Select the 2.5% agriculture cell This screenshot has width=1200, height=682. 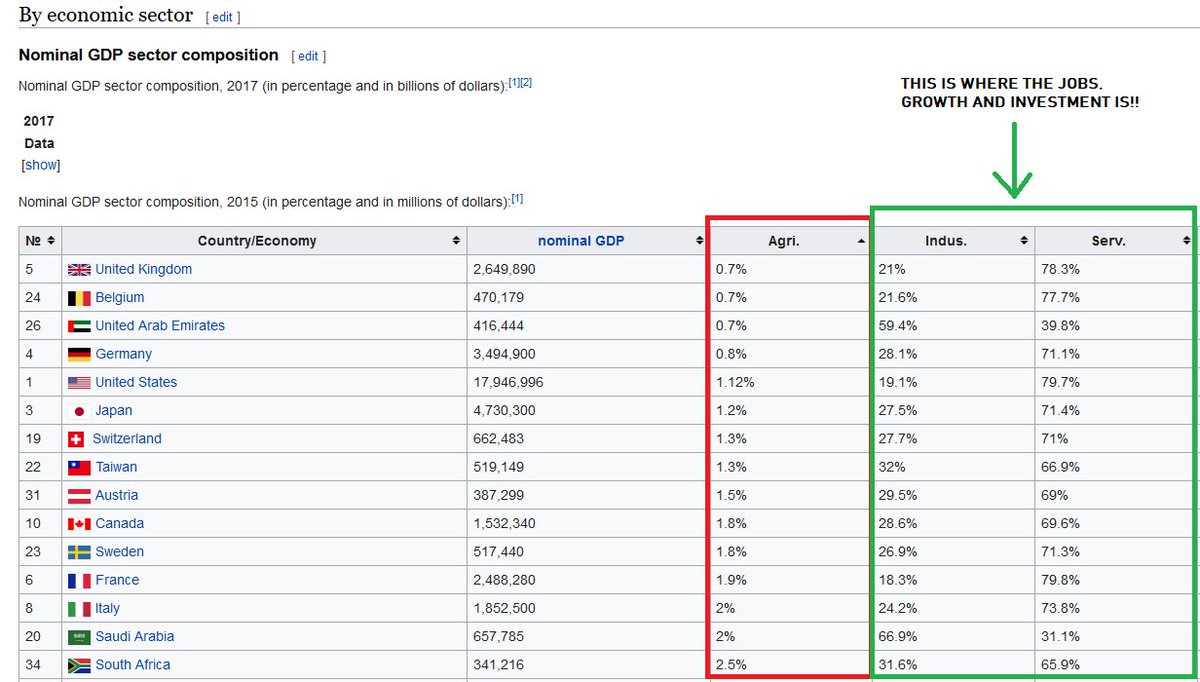(788, 665)
